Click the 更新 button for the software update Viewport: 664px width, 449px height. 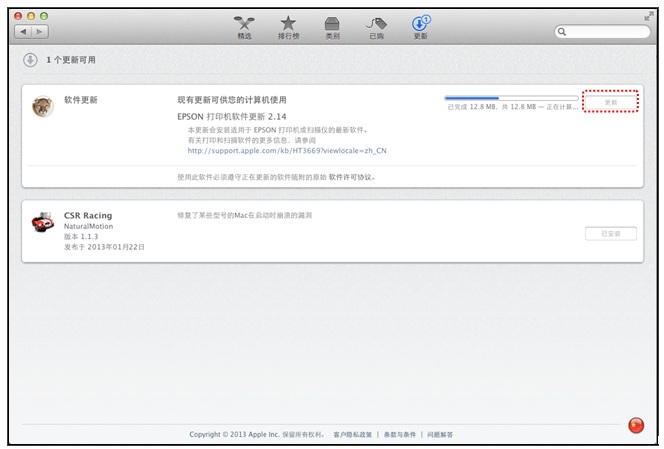[610, 102]
